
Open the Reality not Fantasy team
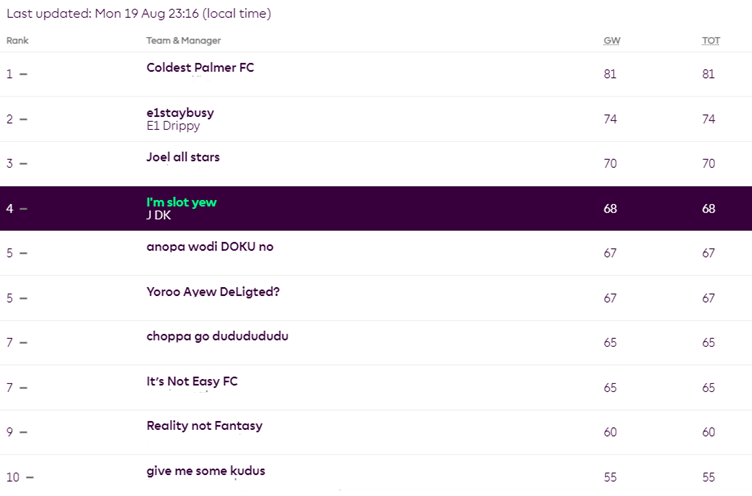[204, 426]
